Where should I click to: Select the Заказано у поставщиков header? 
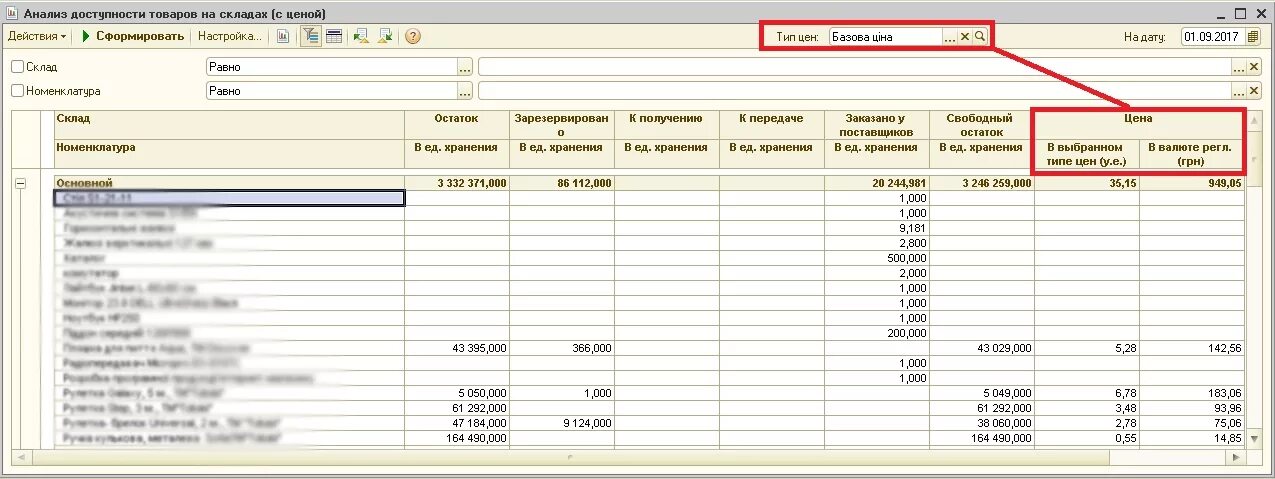click(x=876, y=125)
